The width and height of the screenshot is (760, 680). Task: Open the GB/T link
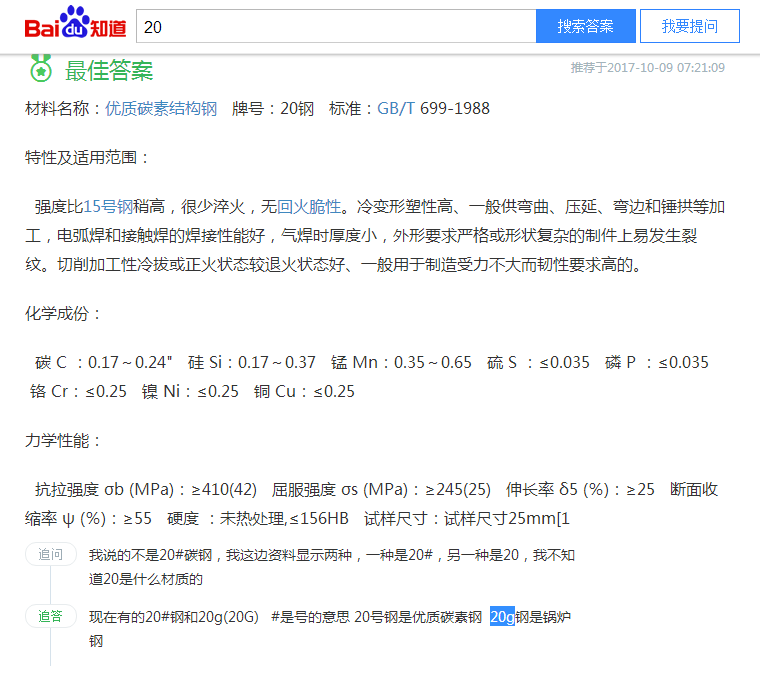click(x=396, y=109)
